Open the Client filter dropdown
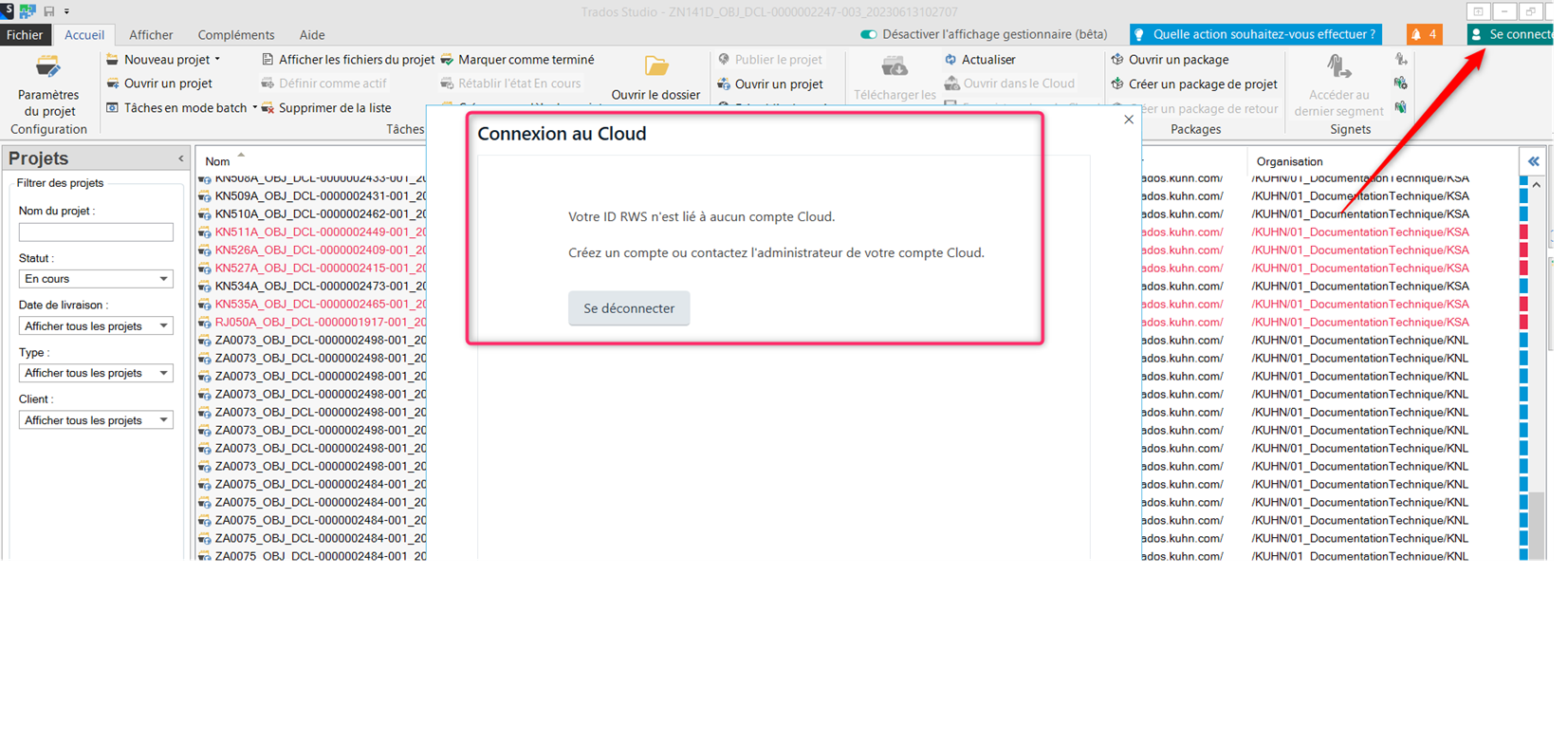This screenshot has height=742, width=1568. 96,420
